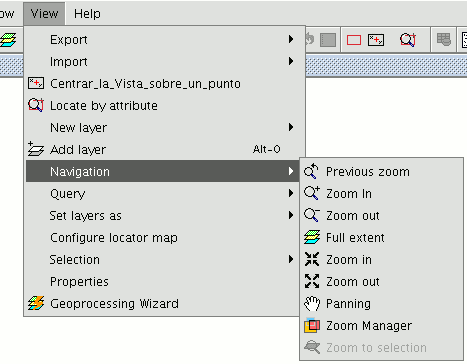Select Configure locator map
This screenshot has width=467, height=364.
pos(163,238)
